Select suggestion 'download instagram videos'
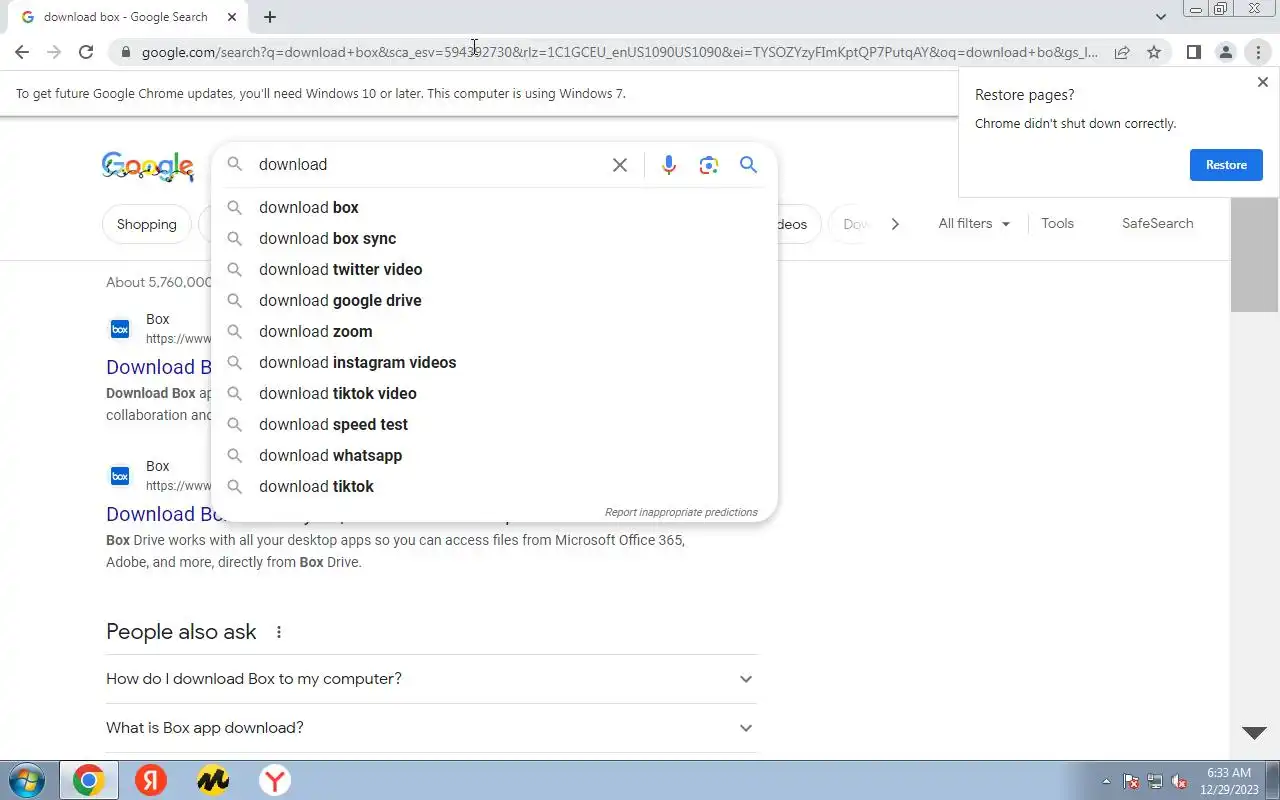The image size is (1280, 800). pos(494,362)
